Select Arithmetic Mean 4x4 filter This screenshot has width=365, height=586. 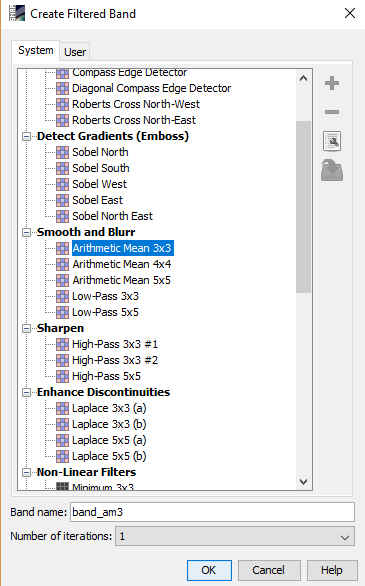click(x=122, y=264)
